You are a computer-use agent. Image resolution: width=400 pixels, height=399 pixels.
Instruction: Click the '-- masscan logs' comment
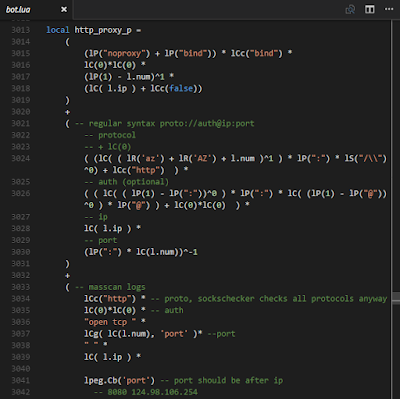[x=110, y=287]
